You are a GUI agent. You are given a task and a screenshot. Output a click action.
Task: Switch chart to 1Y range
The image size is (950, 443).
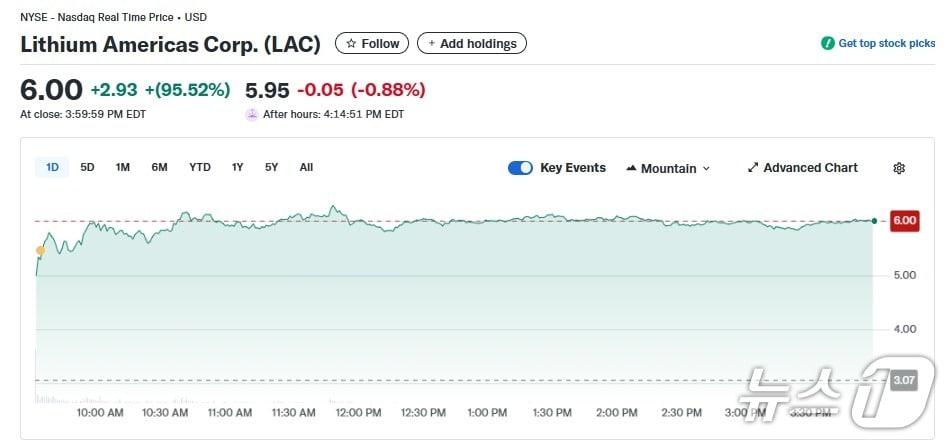pos(237,167)
